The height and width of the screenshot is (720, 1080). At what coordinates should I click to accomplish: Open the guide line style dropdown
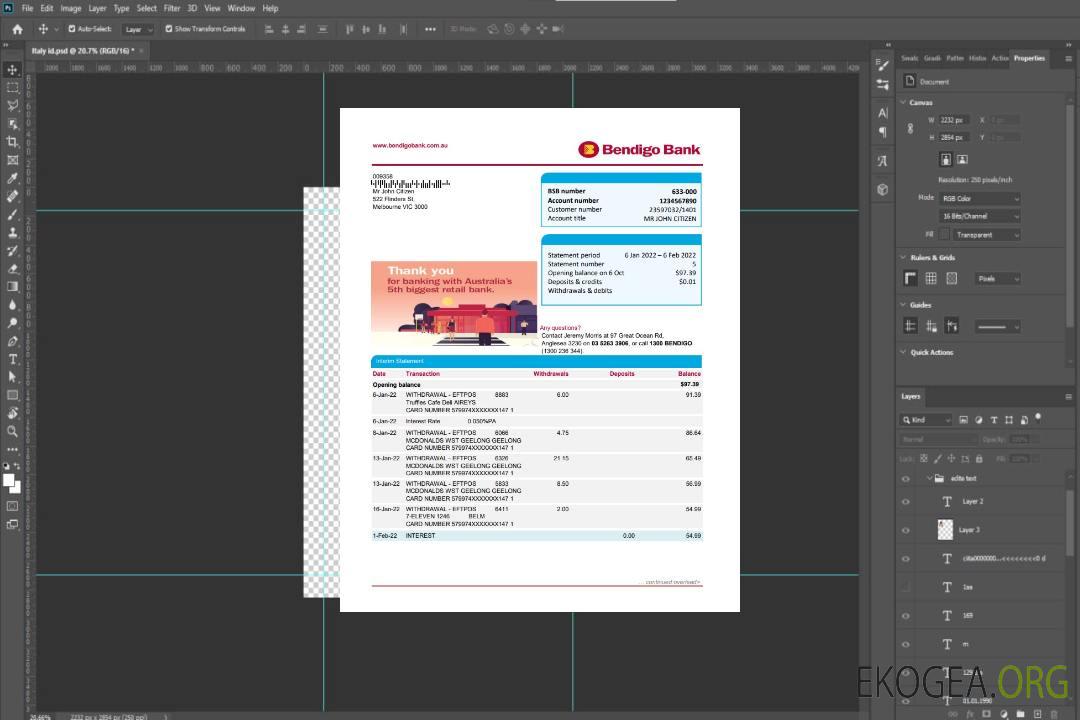point(997,327)
